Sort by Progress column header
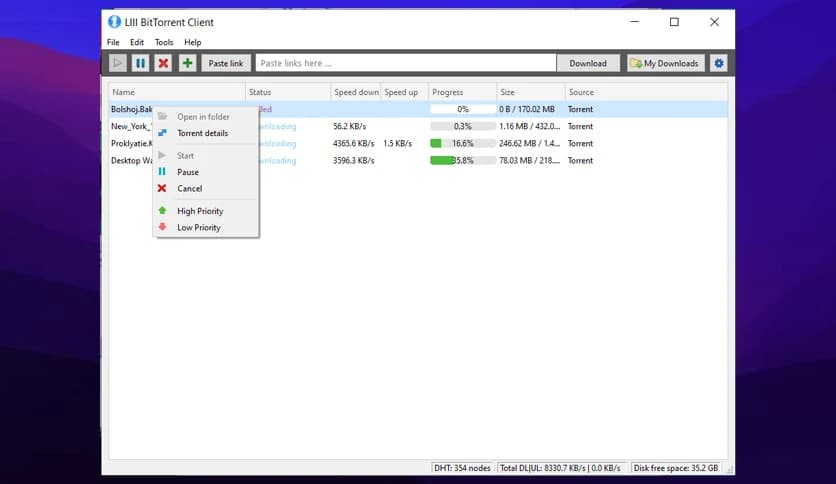This screenshot has width=836, height=484. [463, 92]
